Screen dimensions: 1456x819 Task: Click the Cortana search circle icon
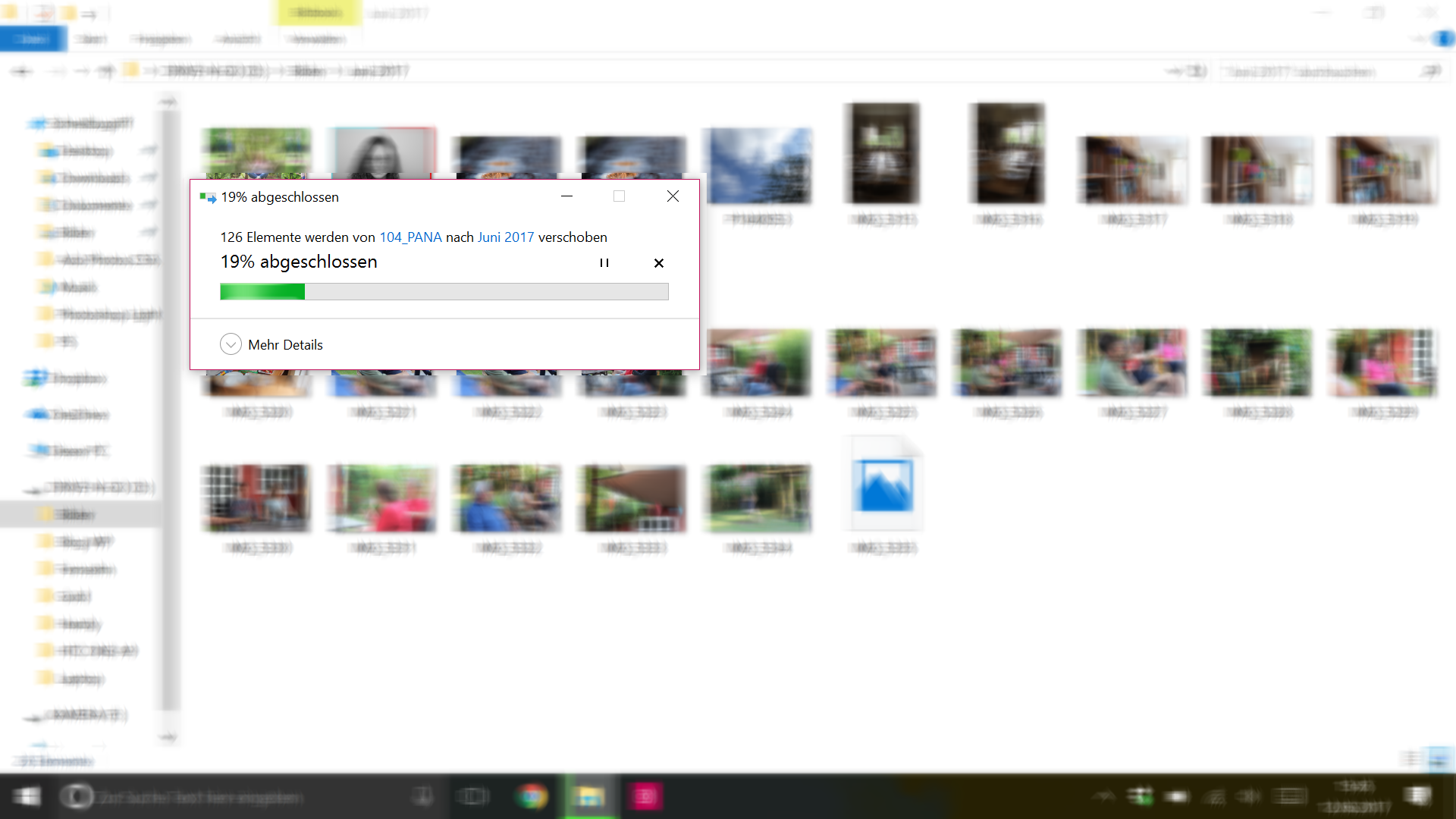pyautogui.click(x=76, y=796)
